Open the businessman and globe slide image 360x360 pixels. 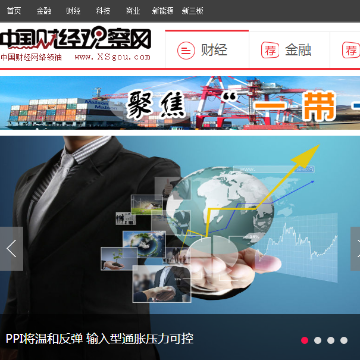pos(180,225)
